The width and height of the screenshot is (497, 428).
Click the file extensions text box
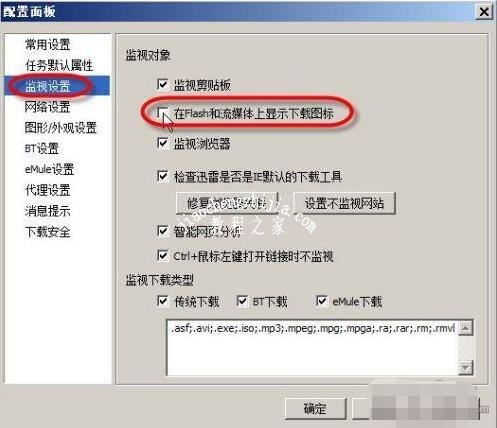[x=313, y=347]
